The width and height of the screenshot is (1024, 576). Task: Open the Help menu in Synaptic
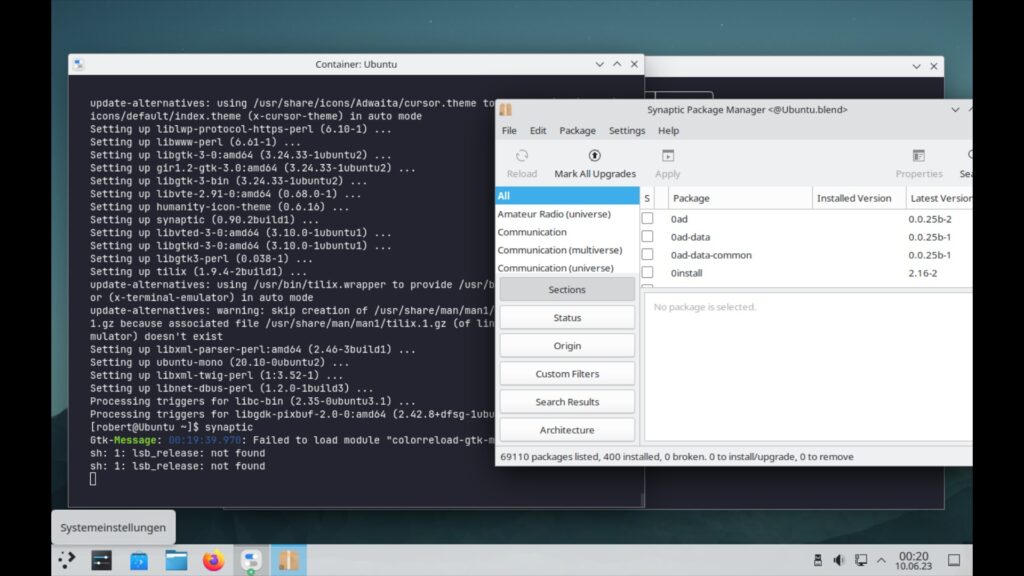click(668, 131)
